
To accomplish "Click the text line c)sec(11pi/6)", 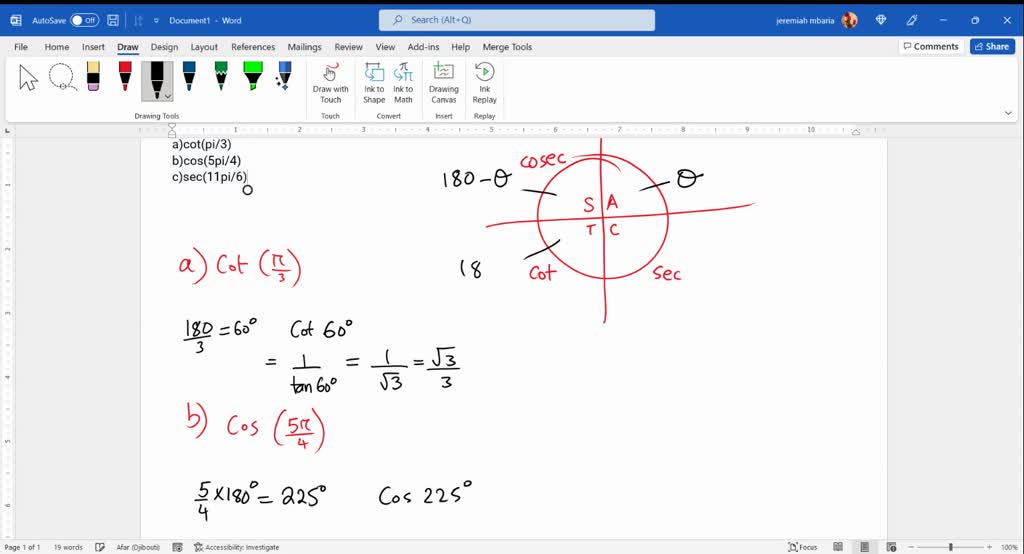I will 210,177.
